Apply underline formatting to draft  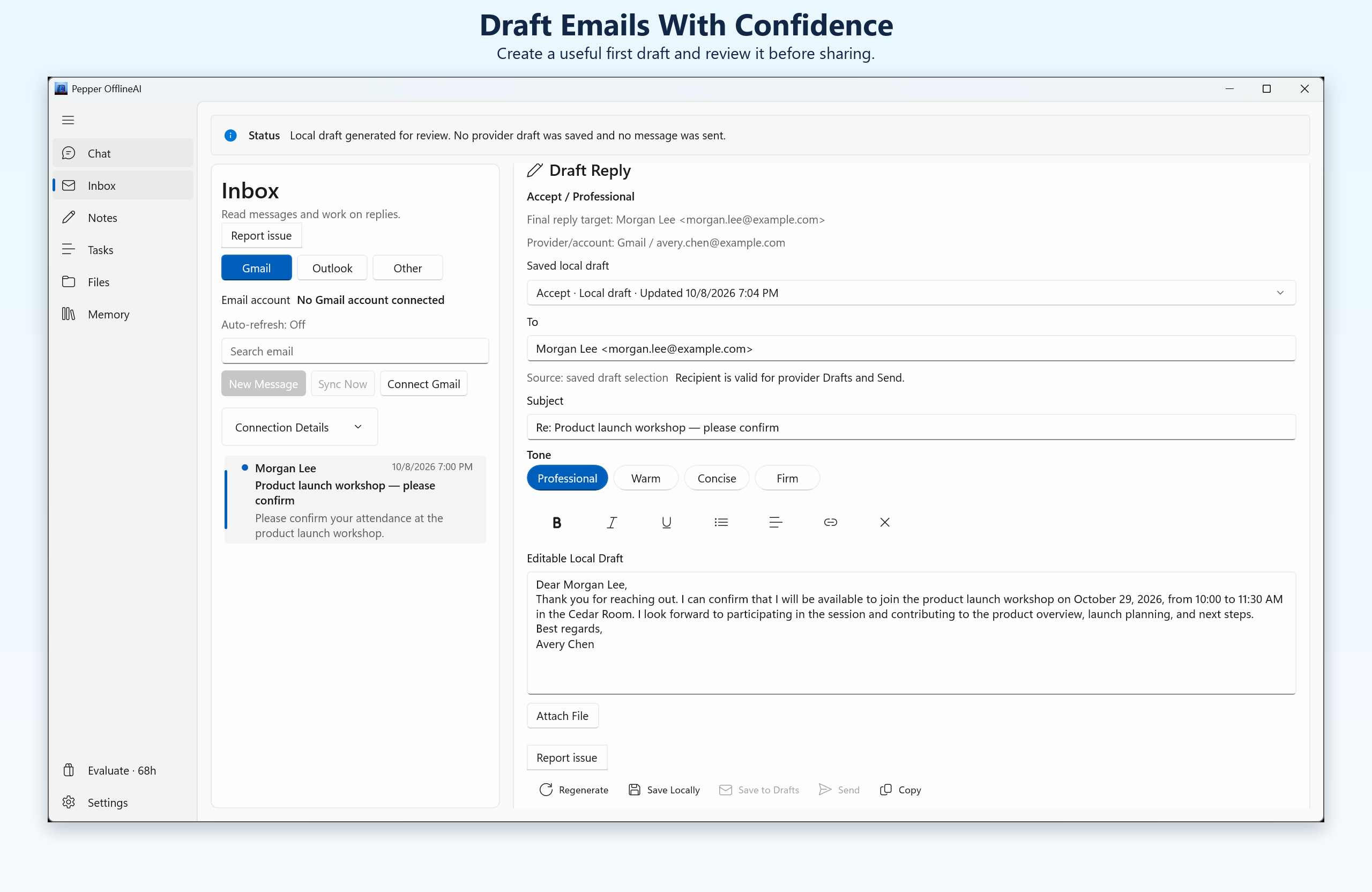click(x=666, y=523)
